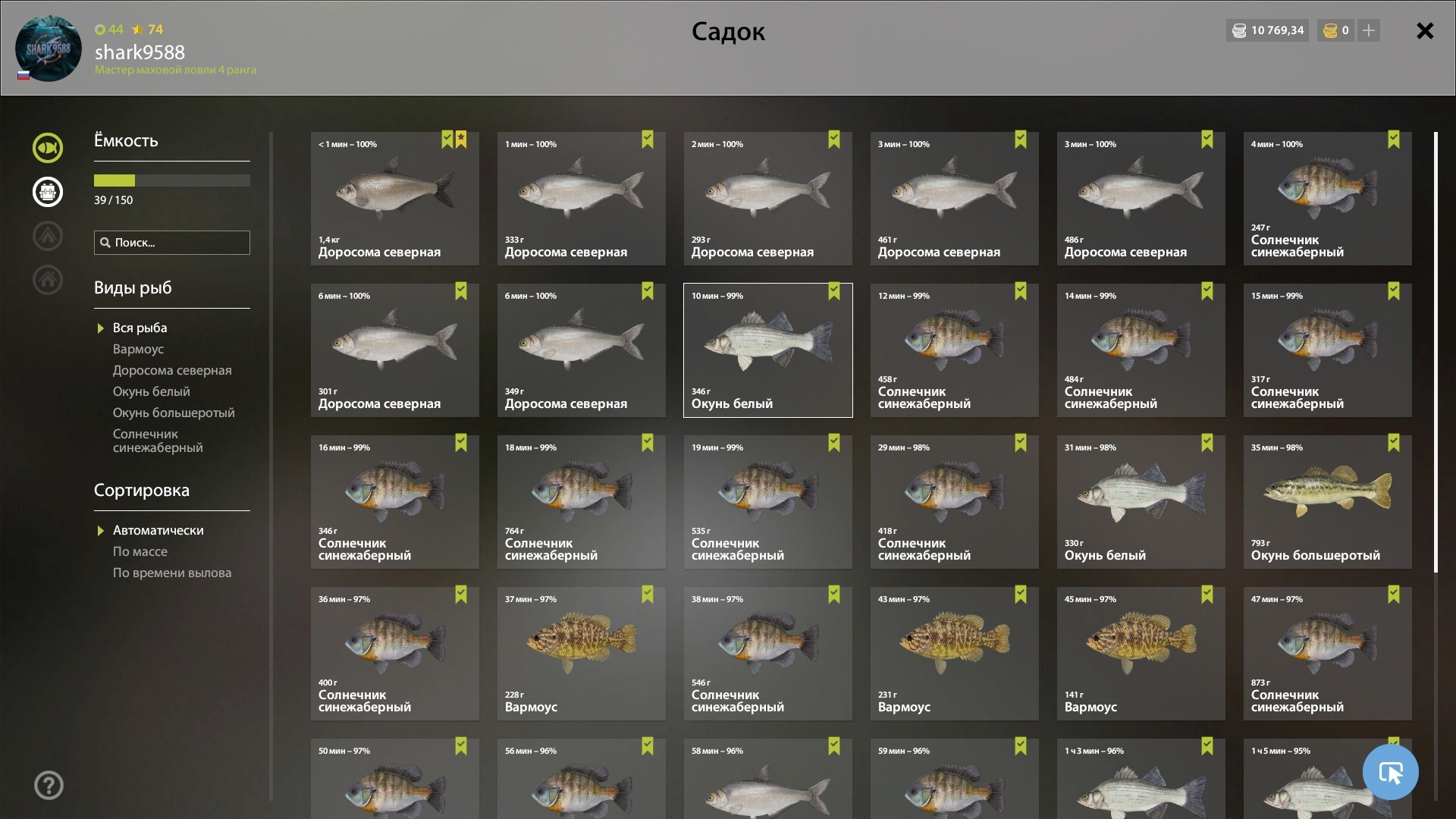This screenshot has width=1456, height=819.
Task: Toggle star bookmark on 1,4 кг Доросома card
Action: [x=461, y=140]
